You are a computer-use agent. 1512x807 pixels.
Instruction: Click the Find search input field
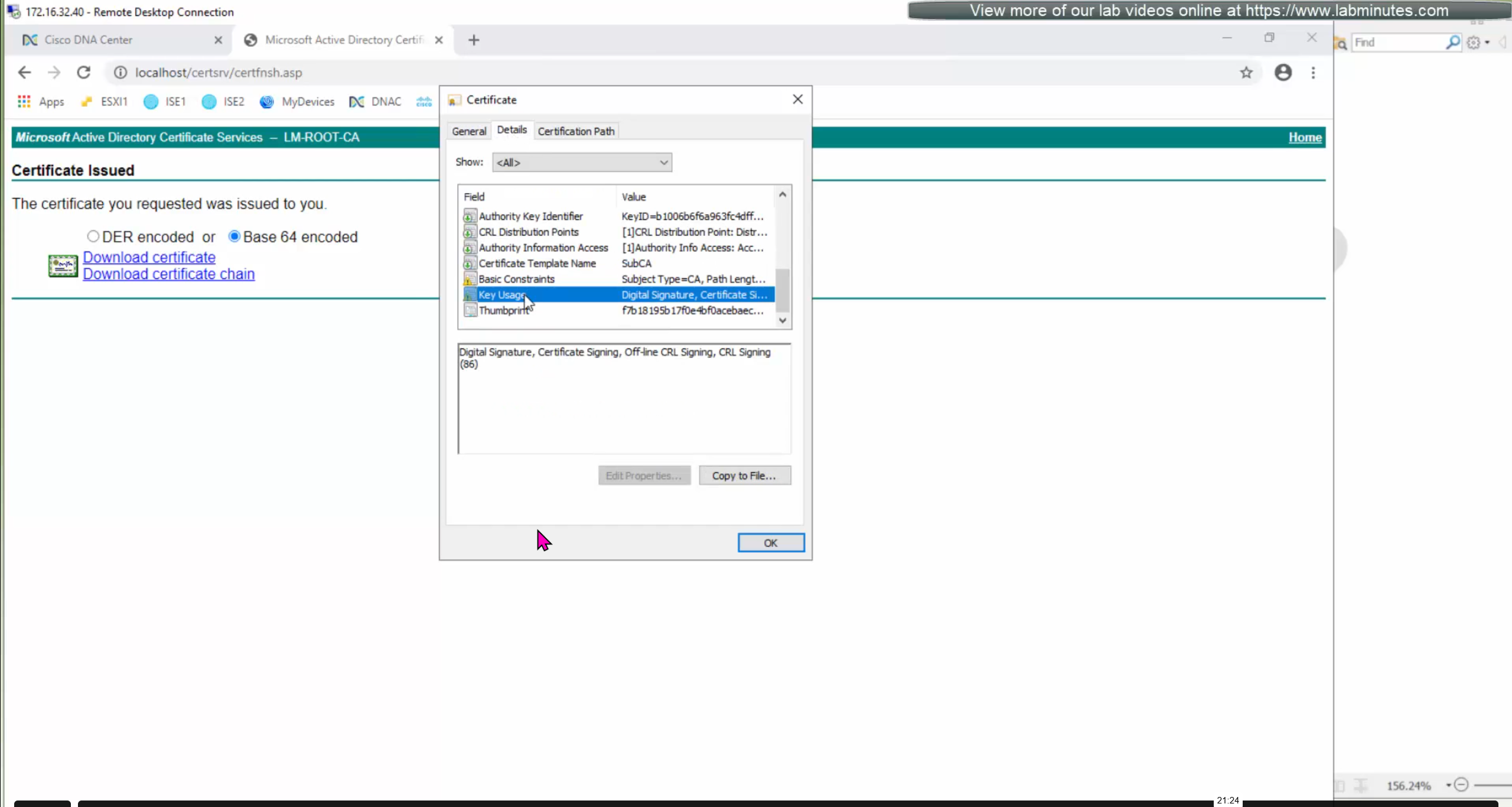pos(1397,42)
